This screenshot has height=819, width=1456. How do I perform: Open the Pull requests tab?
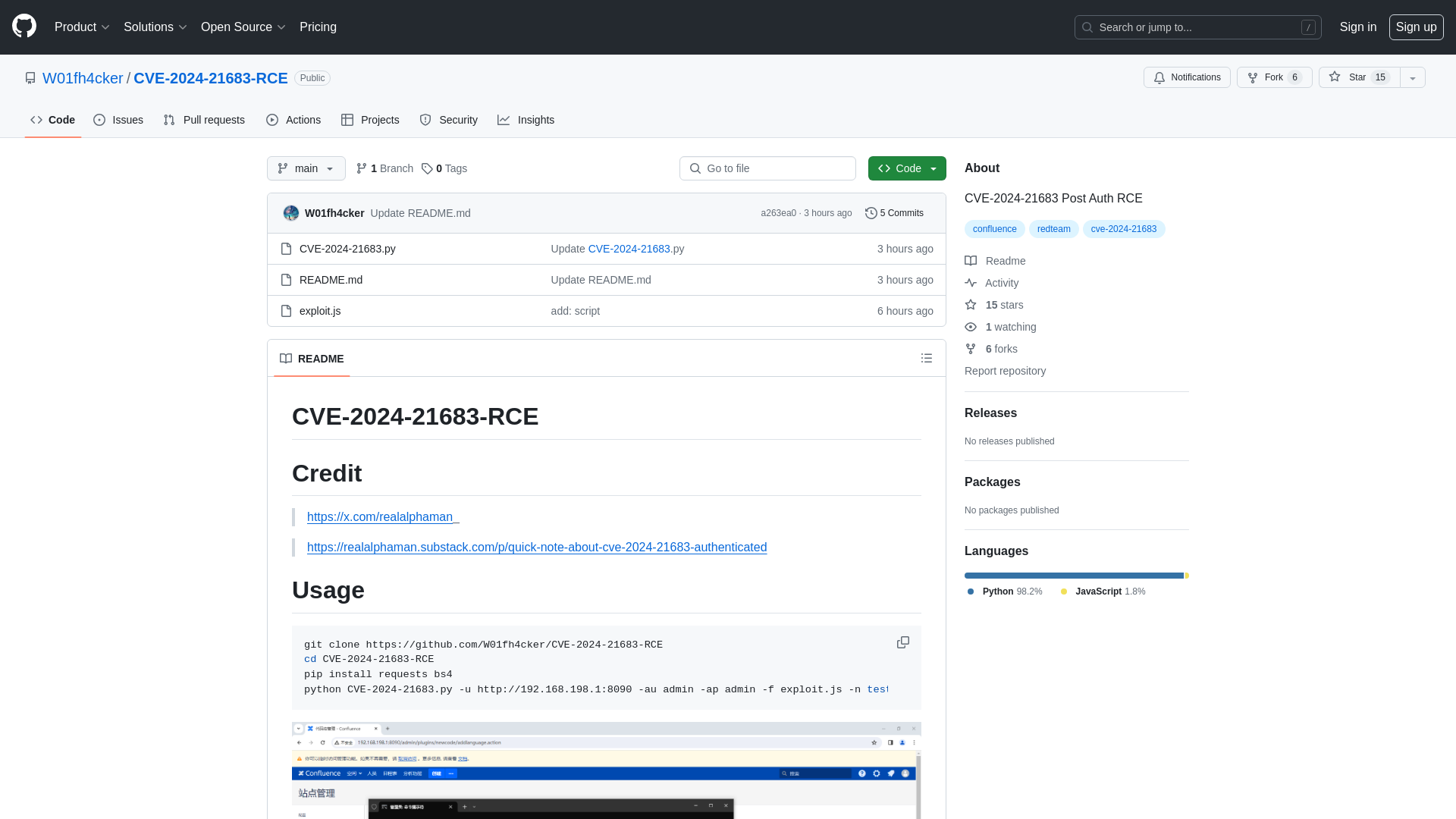pos(204,120)
